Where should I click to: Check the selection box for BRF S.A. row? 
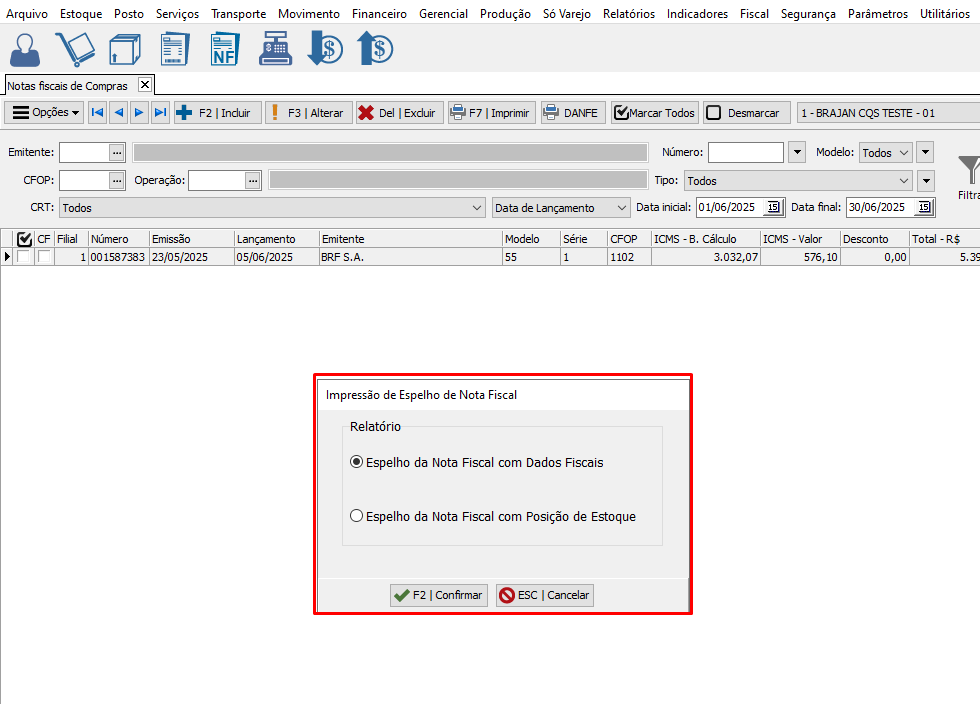[x=23, y=256]
